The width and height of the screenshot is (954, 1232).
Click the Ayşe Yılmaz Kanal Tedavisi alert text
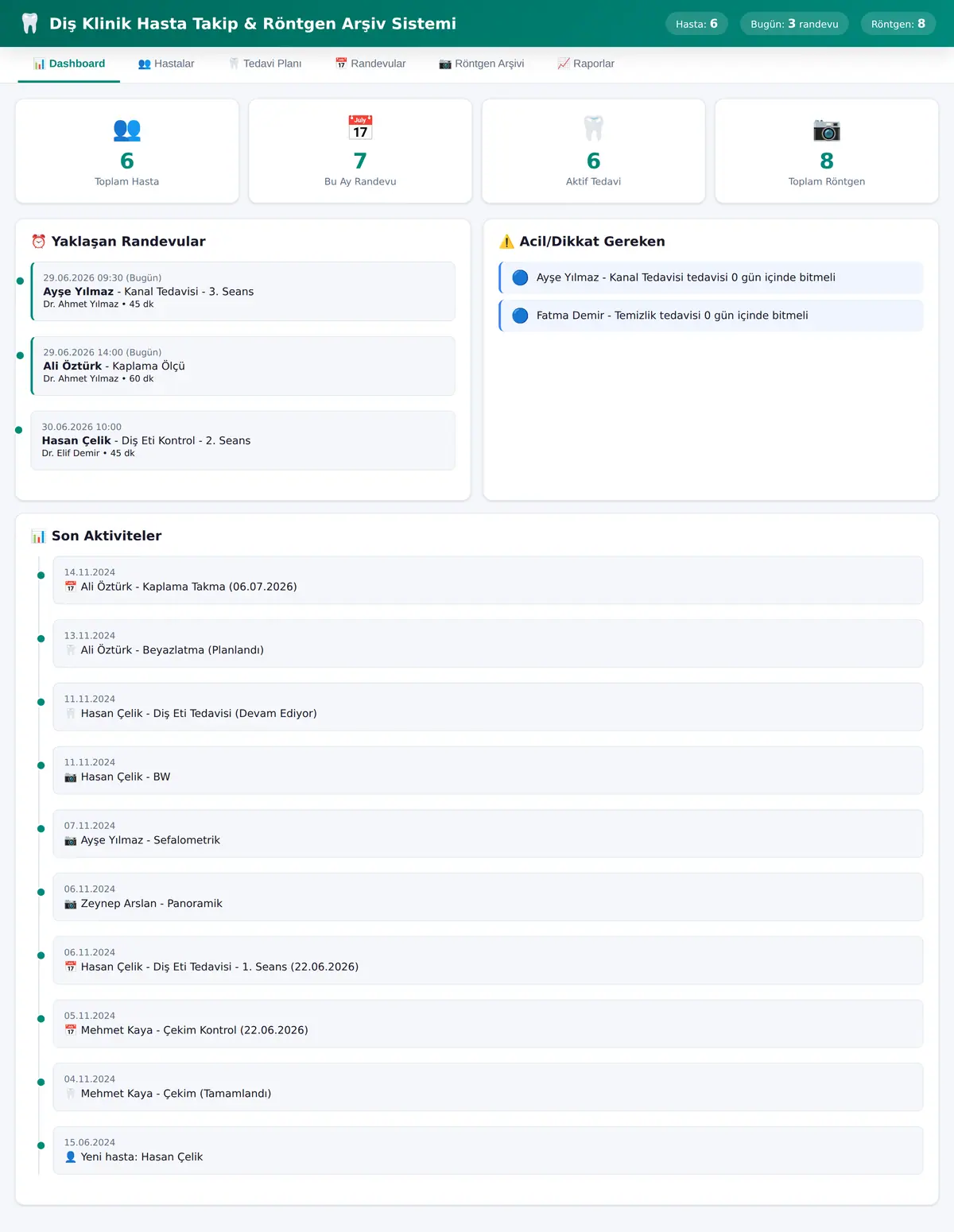pyautogui.click(x=686, y=277)
